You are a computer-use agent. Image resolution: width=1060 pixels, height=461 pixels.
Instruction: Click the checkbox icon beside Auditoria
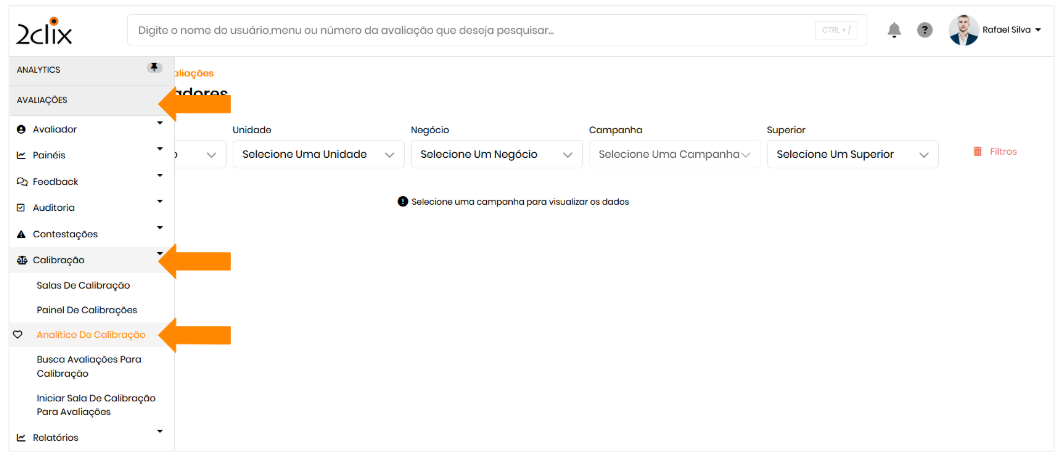click(22, 208)
